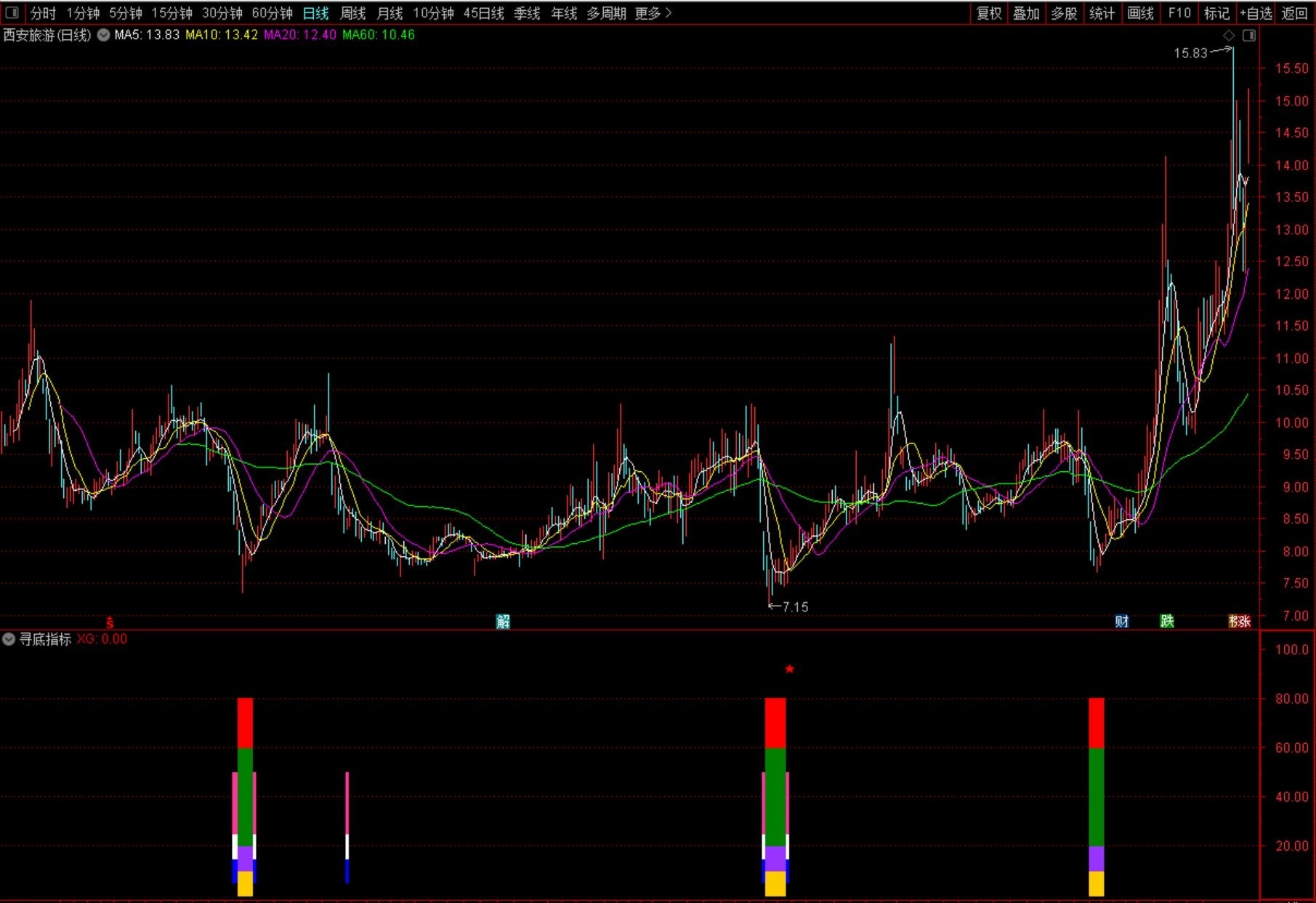The height and width of the screenshot is (903, 1316).
Task: Switch to the 周线 weekly tab
Action: coord(353,13)
